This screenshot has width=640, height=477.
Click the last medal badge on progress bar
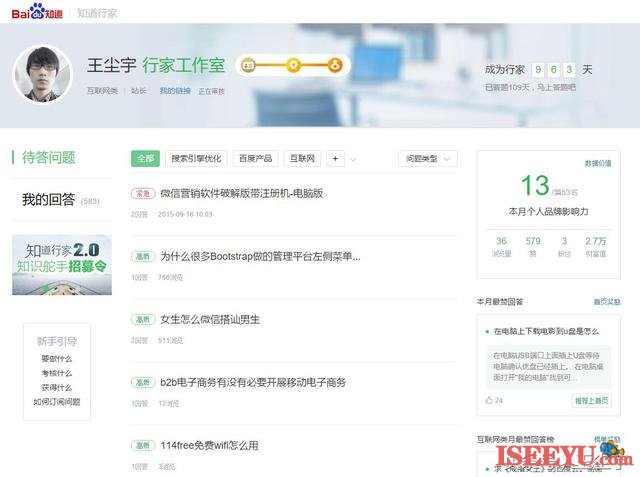(335, 65)
